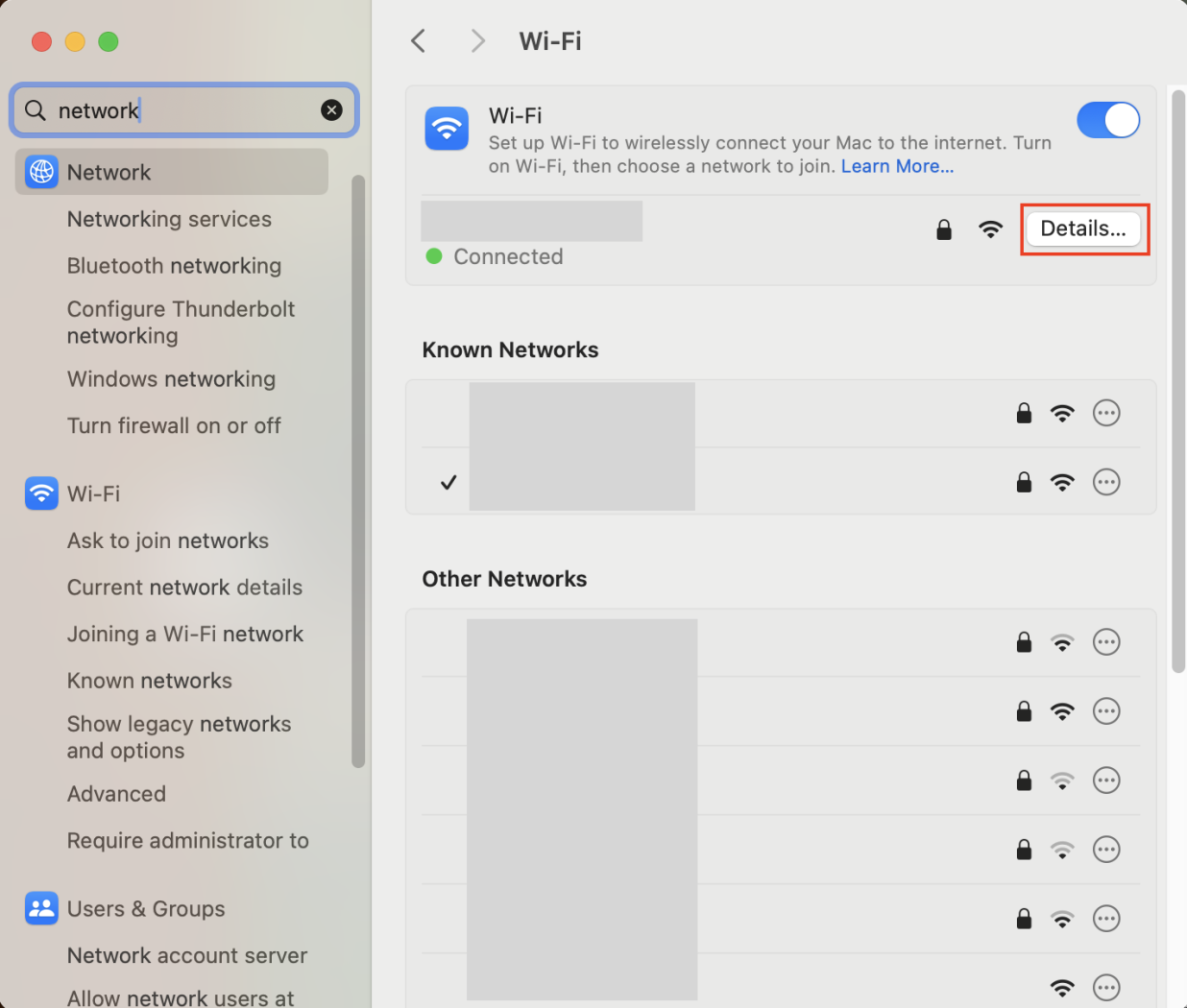Click the signal icon beside the connected network
Image resolution: width=1187 pixels, height=1008 pixels.
tap(990, 229)
